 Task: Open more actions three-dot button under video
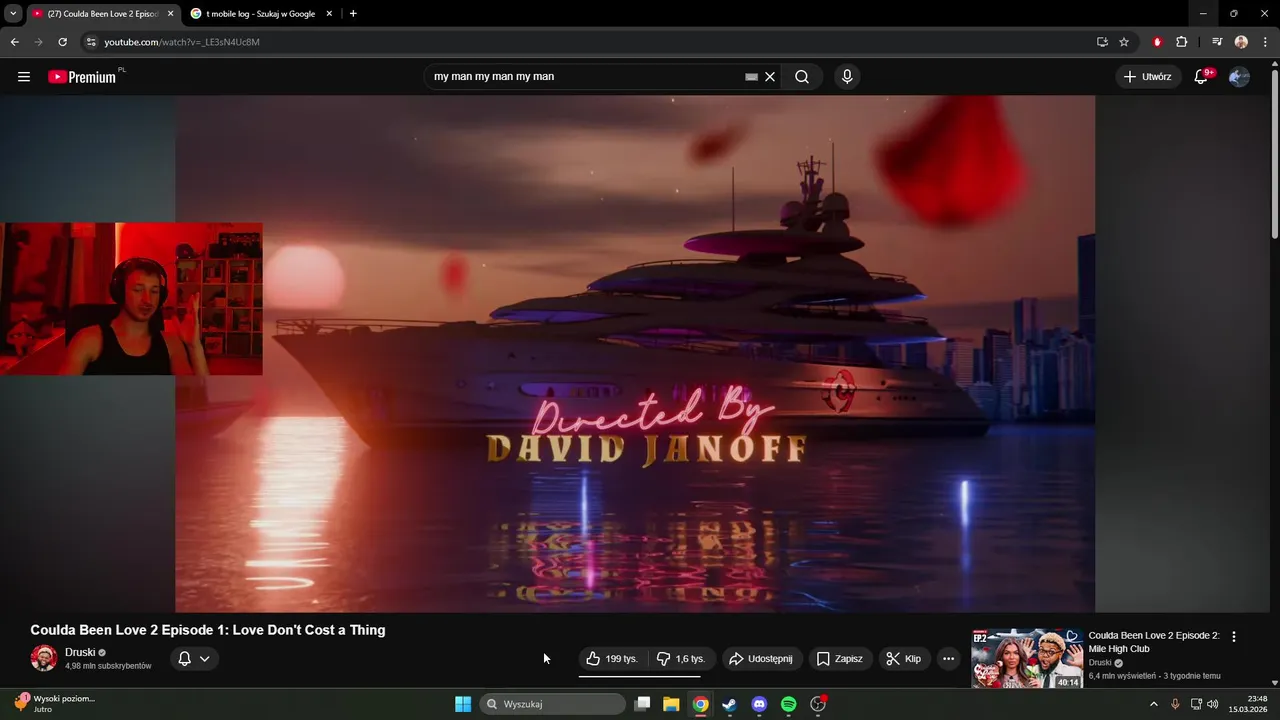coord(948,659)
